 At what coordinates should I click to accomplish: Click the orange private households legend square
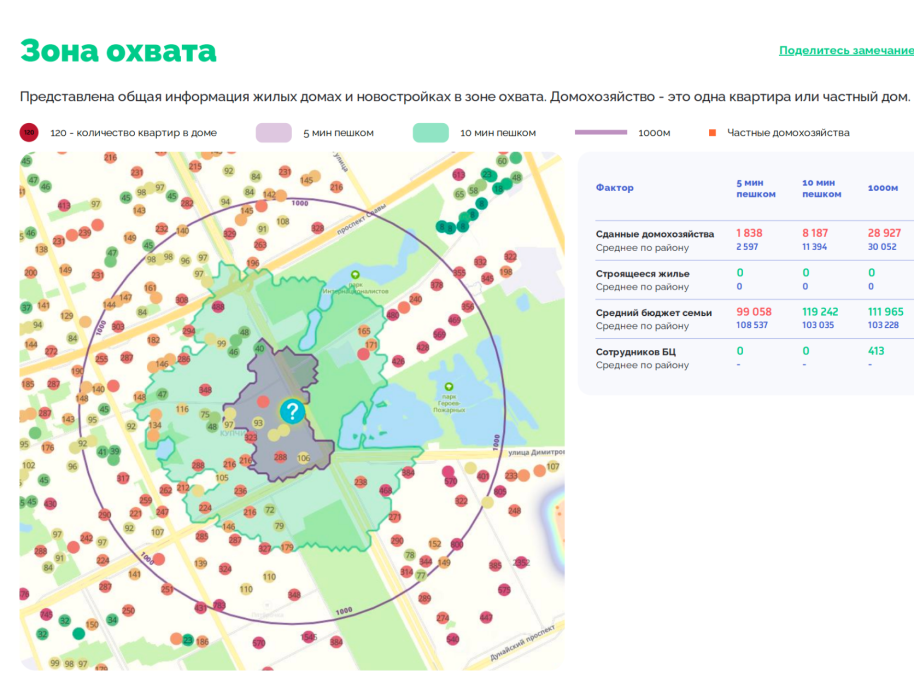coord(712,132)
